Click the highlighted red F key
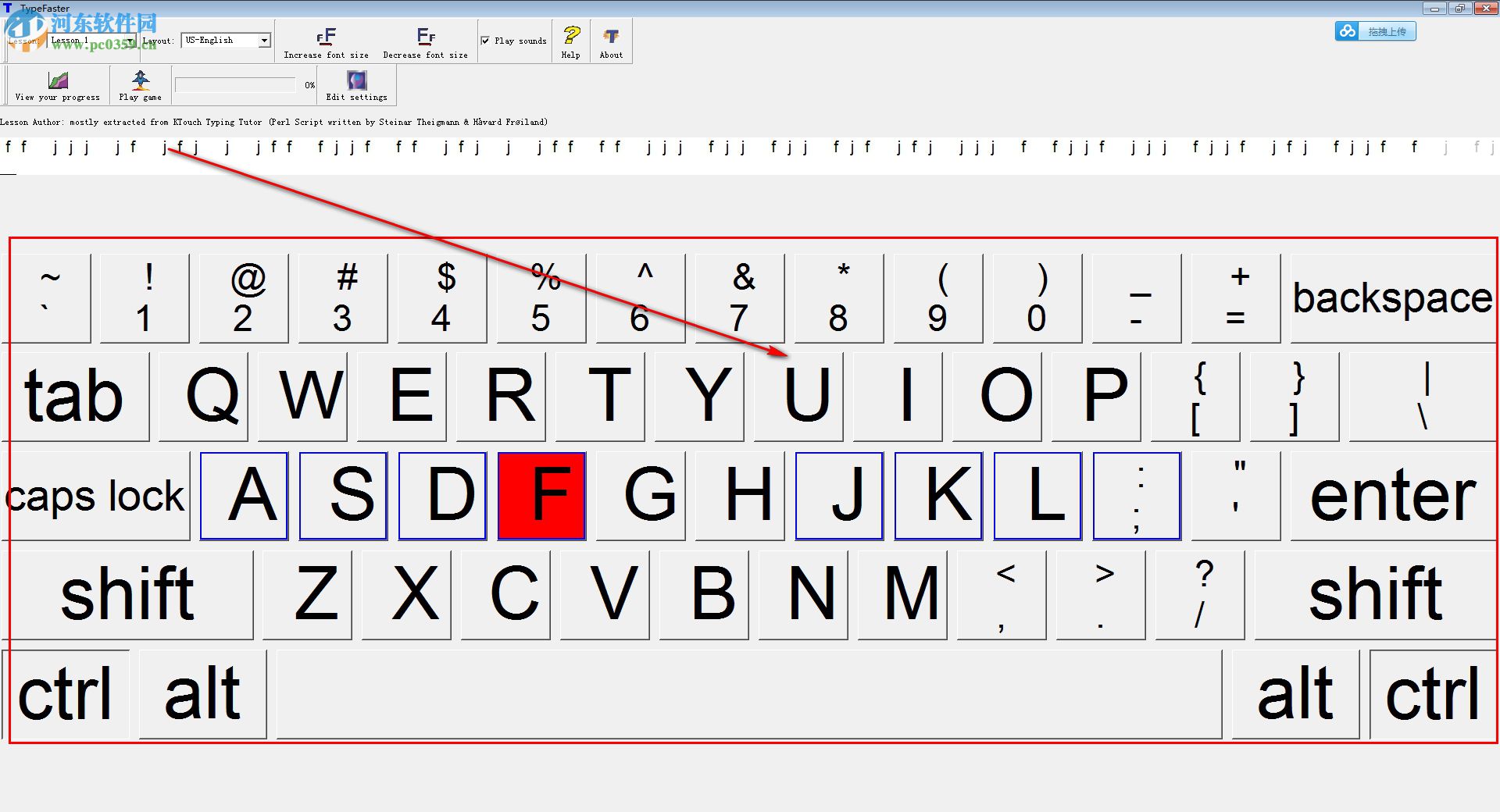Viewport: 1500px width, 812px height. tap(541, 495)
